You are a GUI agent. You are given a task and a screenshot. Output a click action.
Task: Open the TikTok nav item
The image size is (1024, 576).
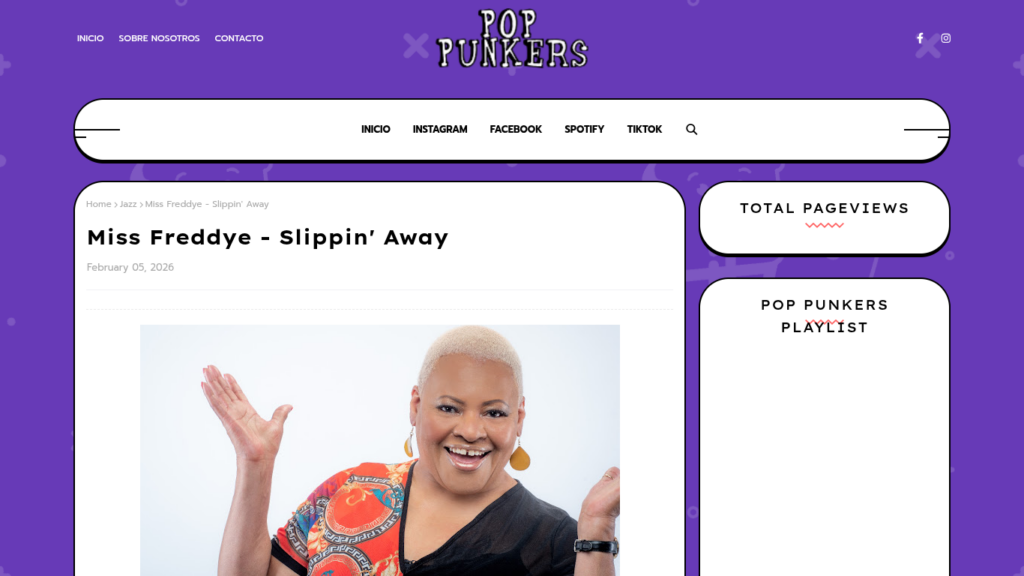(x=644, y=129)
